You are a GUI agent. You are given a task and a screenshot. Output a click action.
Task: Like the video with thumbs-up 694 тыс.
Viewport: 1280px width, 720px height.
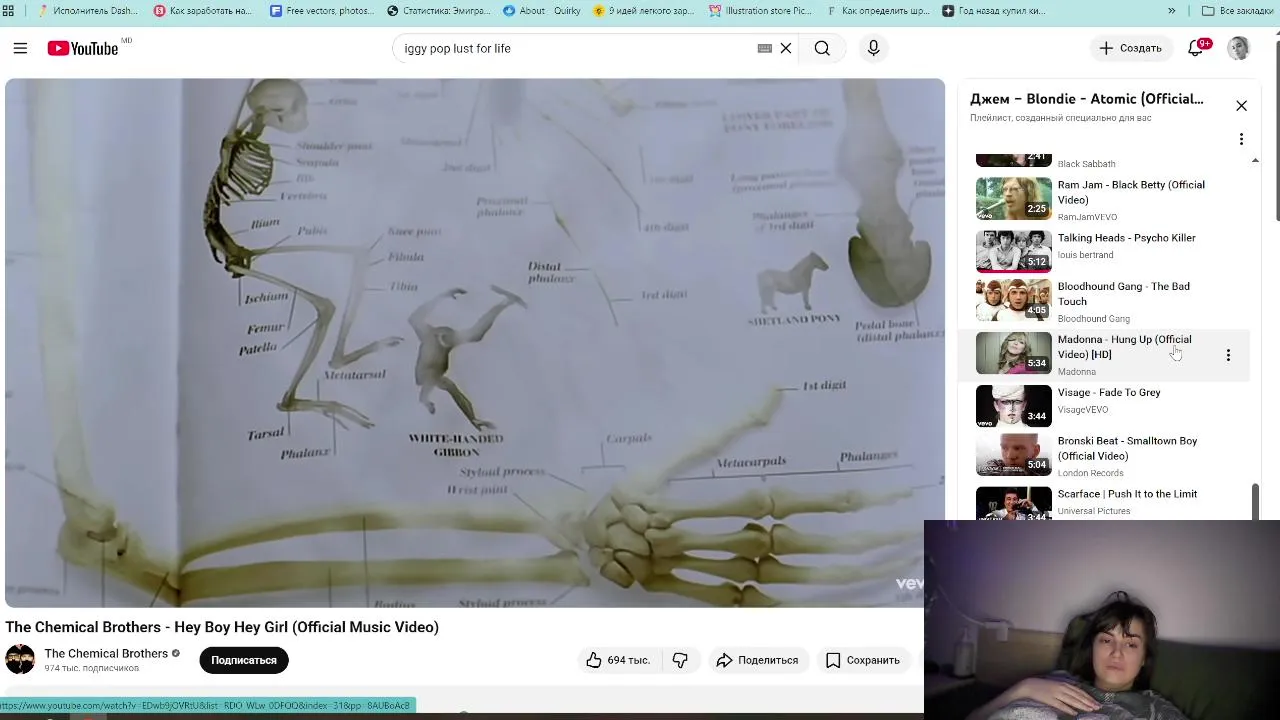point(618,660)
